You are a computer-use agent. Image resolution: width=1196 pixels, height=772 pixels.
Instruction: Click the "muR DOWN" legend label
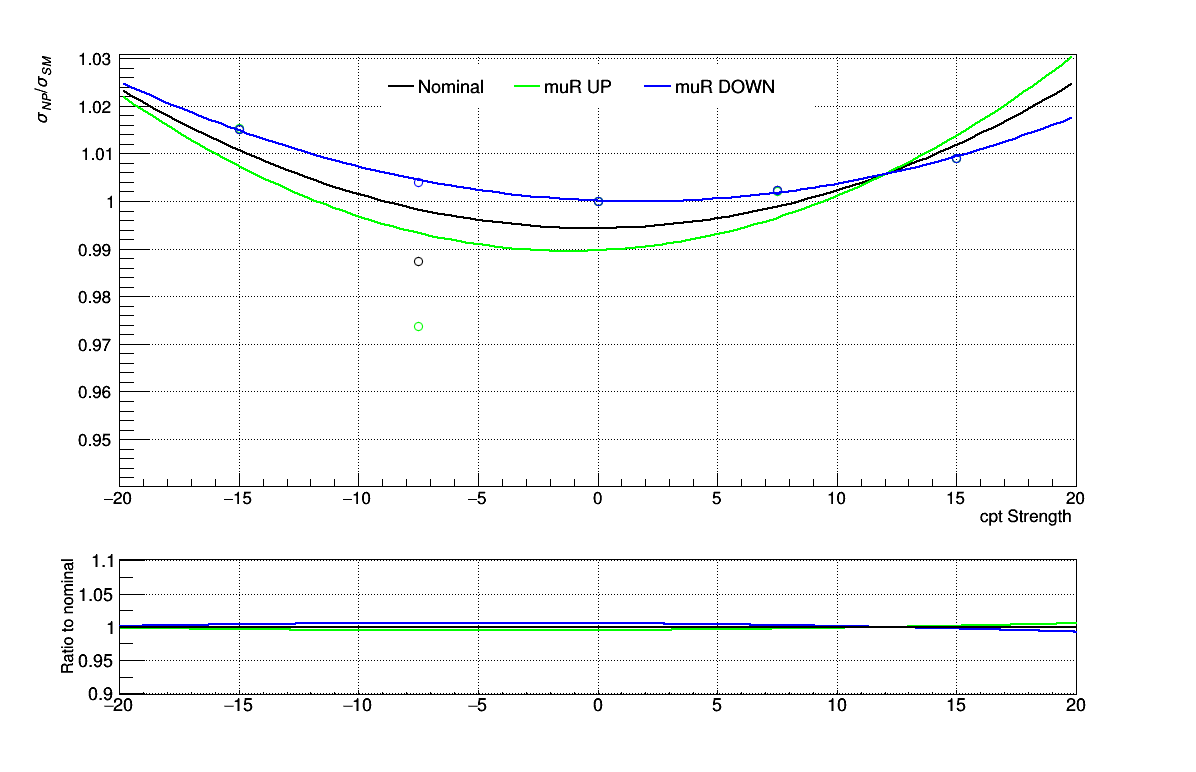(x=725, y=87)
